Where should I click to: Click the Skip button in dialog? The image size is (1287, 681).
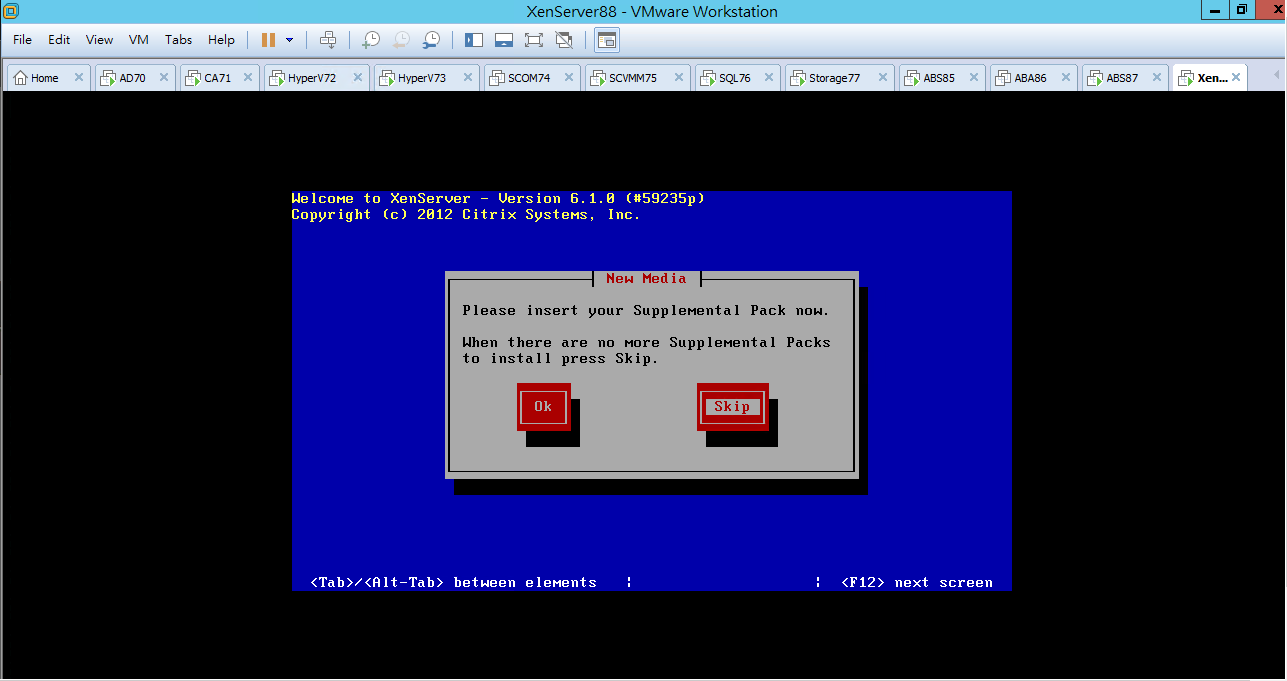point(732,407)
